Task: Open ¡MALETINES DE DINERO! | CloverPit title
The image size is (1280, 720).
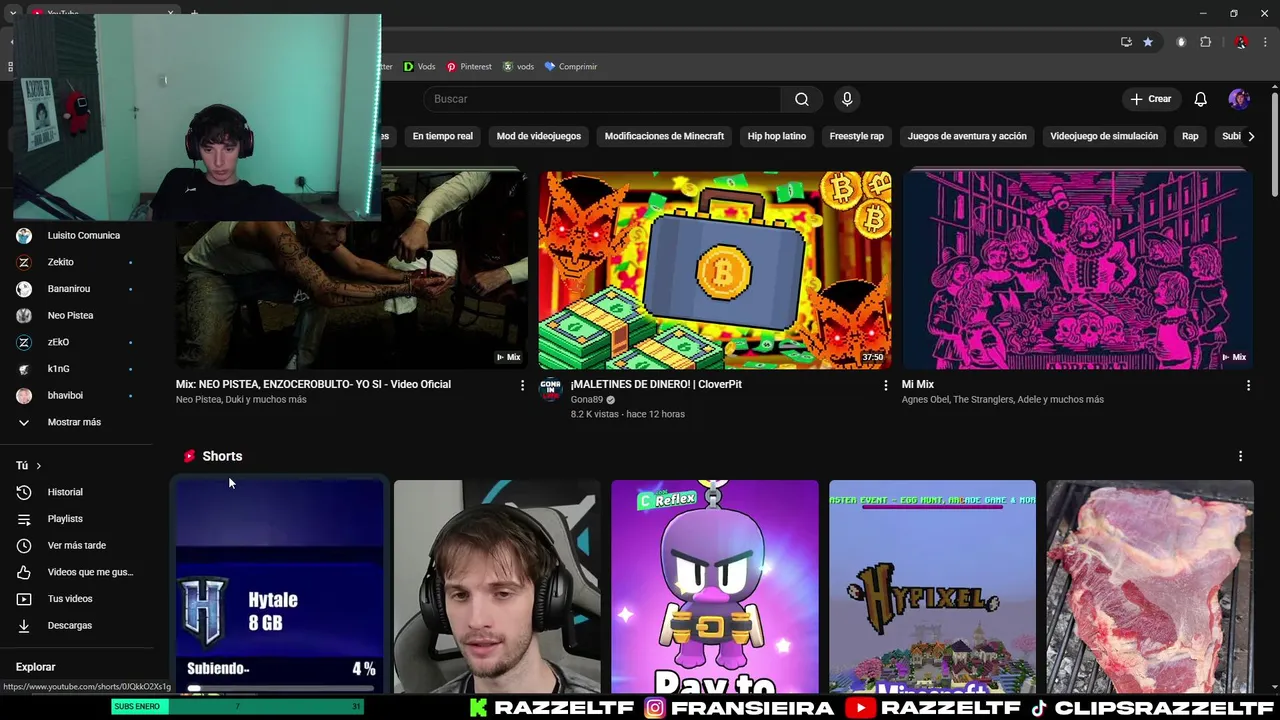Action: point(656,384)
